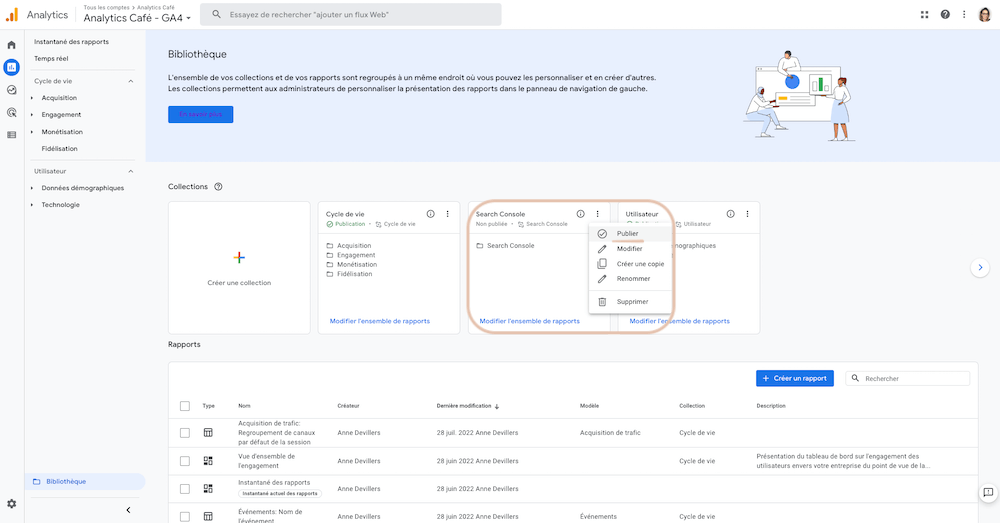Click the info icon on Search Console card
1000x523 pixels.
coord(580,214)
